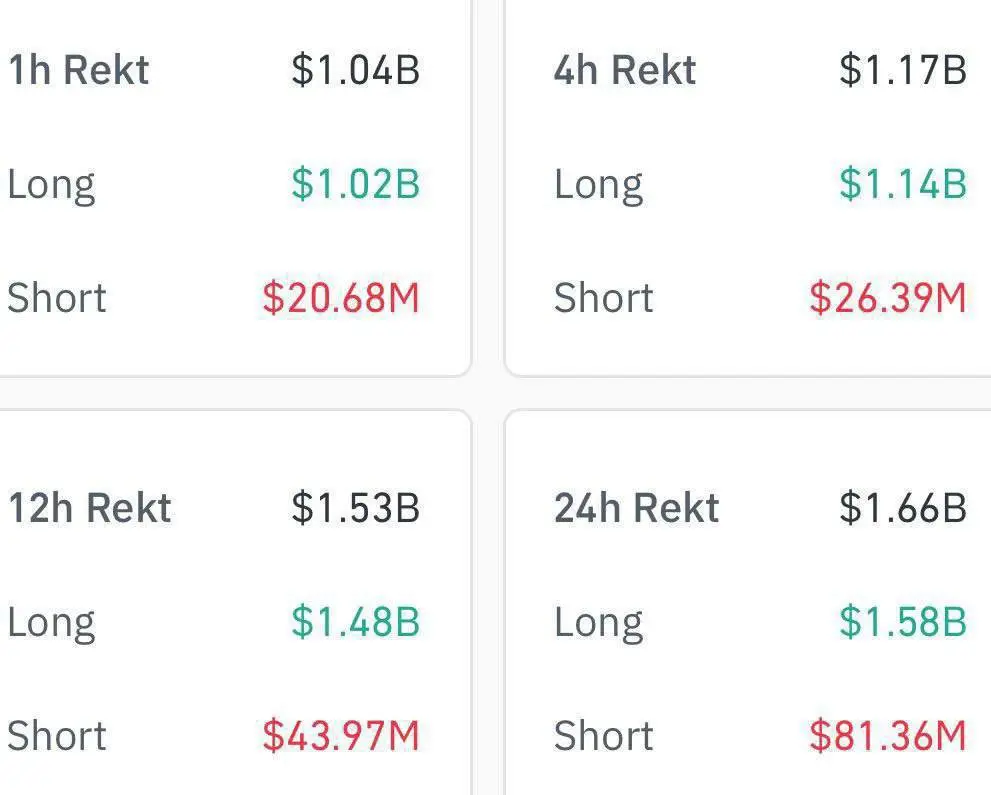Click the 12h Short value $43.97M
The height and width of the screenshot is (795, 991).
[341, 736]
